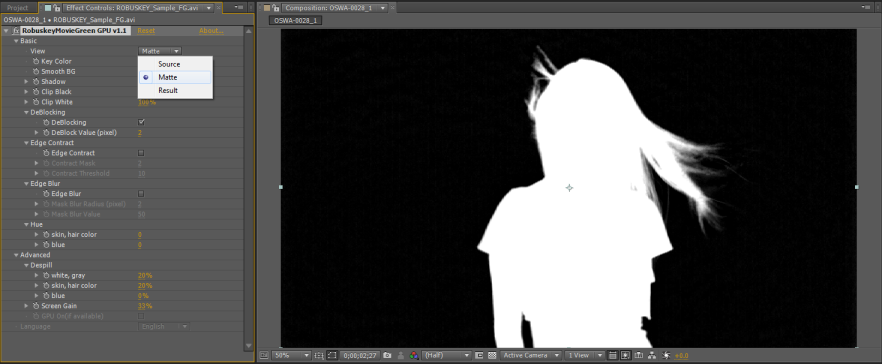Click the Smooth BG stopwatch icon
The width and height of the screenshot is (882, 364).
pos(35,71)
